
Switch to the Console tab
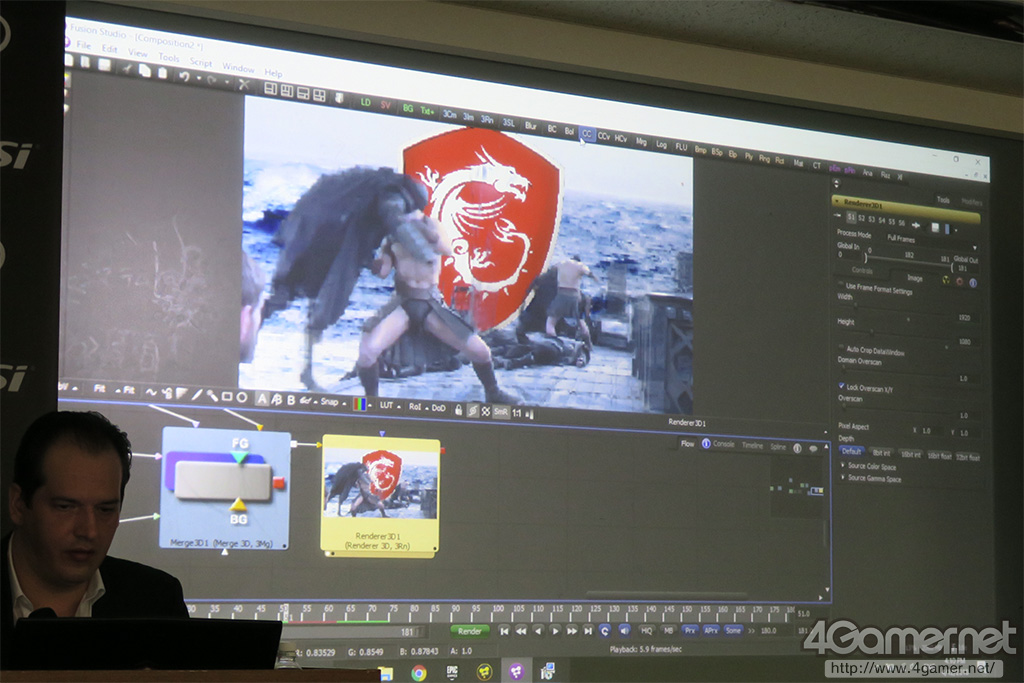[724, 444]
